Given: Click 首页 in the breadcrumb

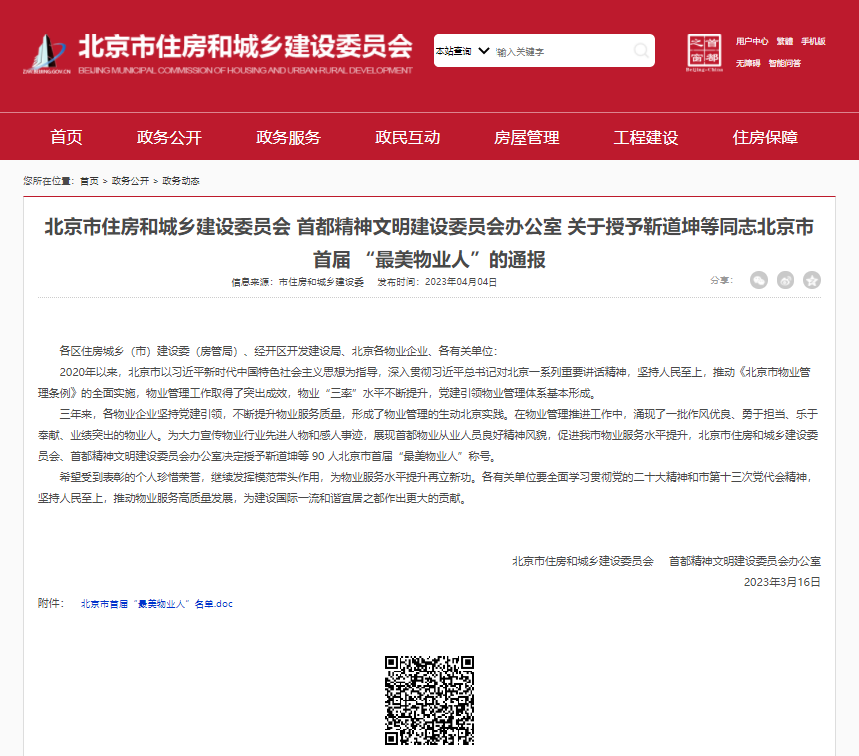Looking at the screenshot, I should coord(89,181).
